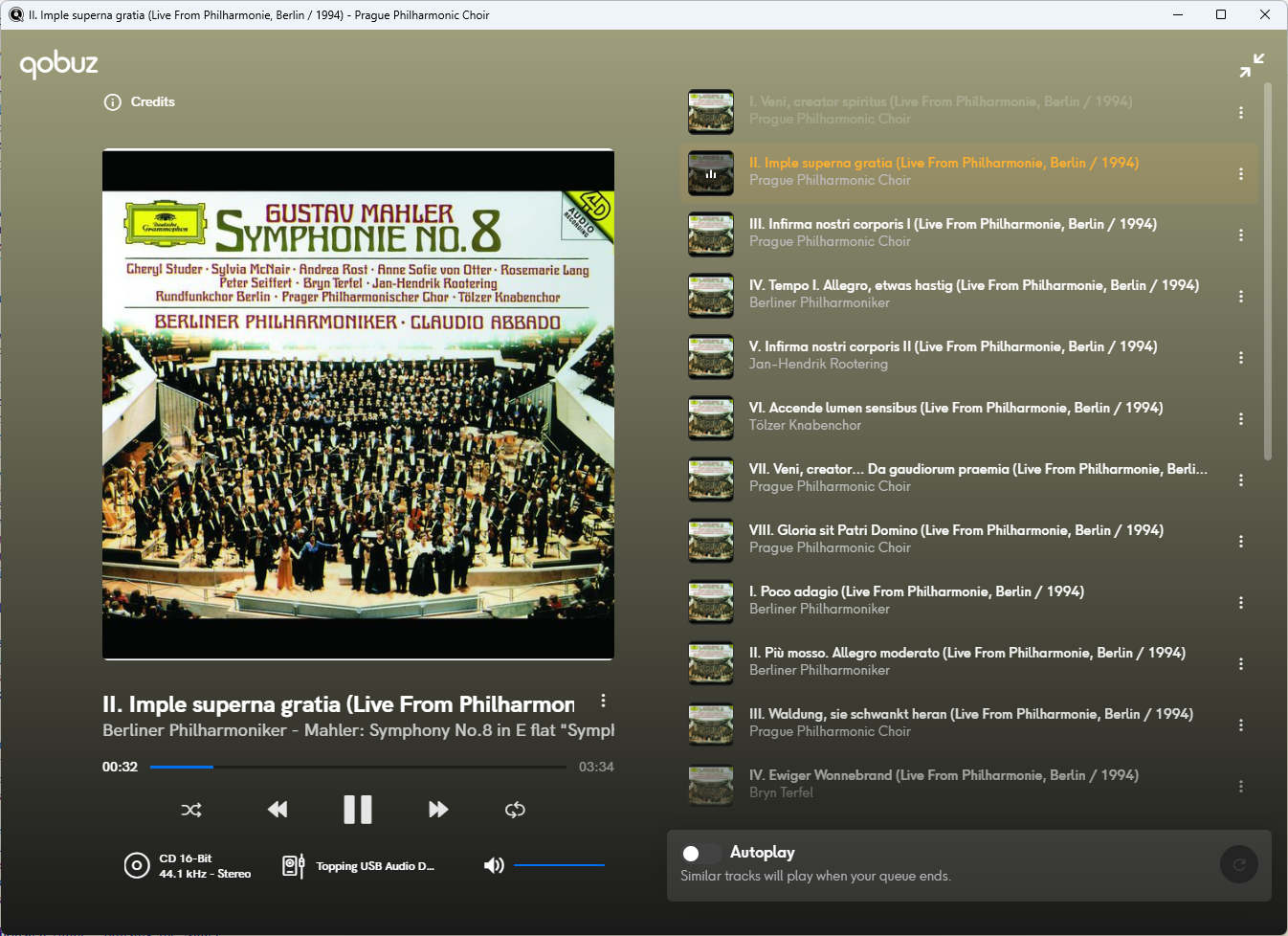Pause the currently playing track
The width and height of the screenshot is (1288, 936).
click(x=357, y=810)
